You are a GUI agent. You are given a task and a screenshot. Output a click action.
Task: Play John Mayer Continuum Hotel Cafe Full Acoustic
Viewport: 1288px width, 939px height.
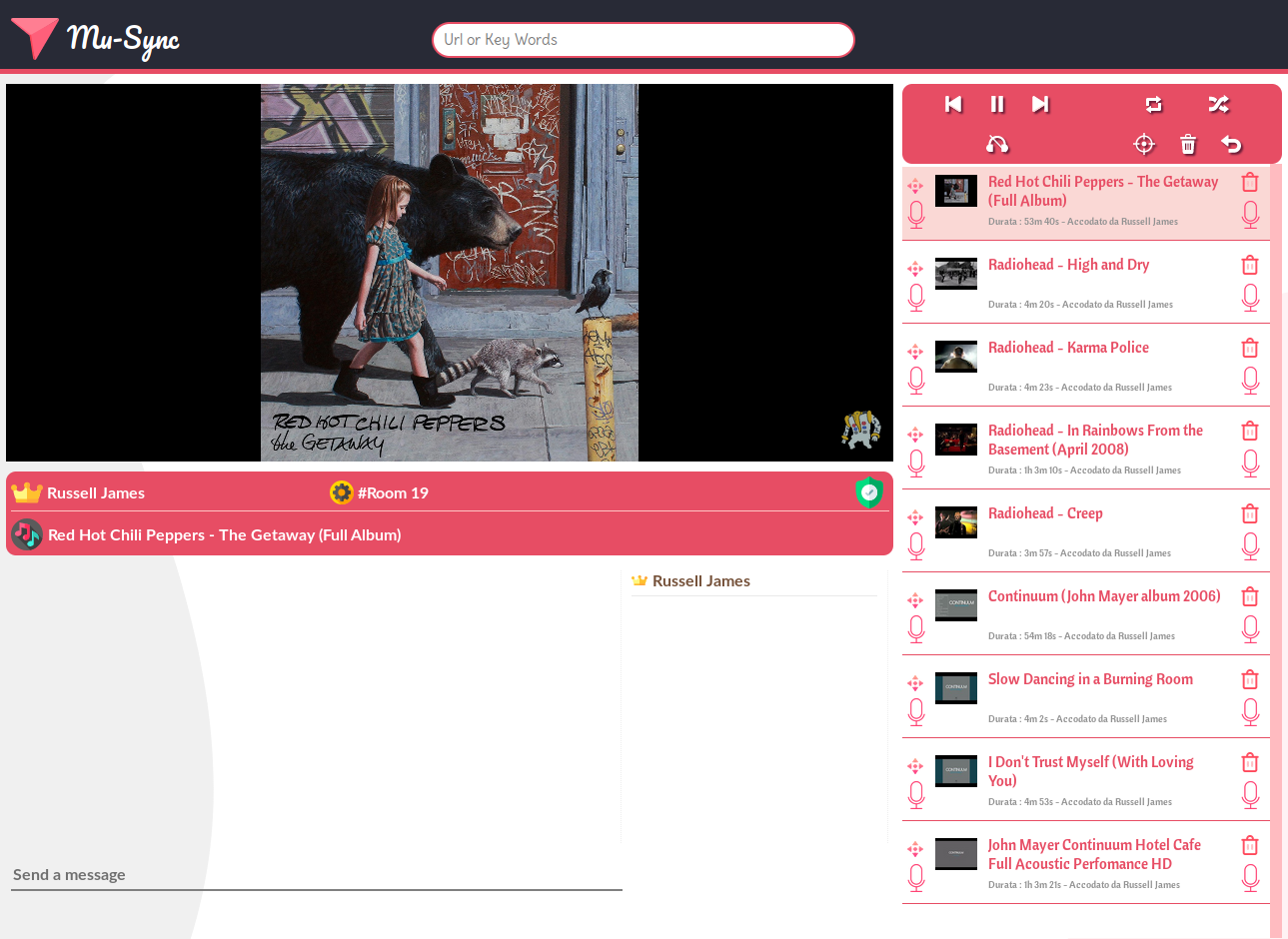pyautogui.click(x=1094, y=854)
